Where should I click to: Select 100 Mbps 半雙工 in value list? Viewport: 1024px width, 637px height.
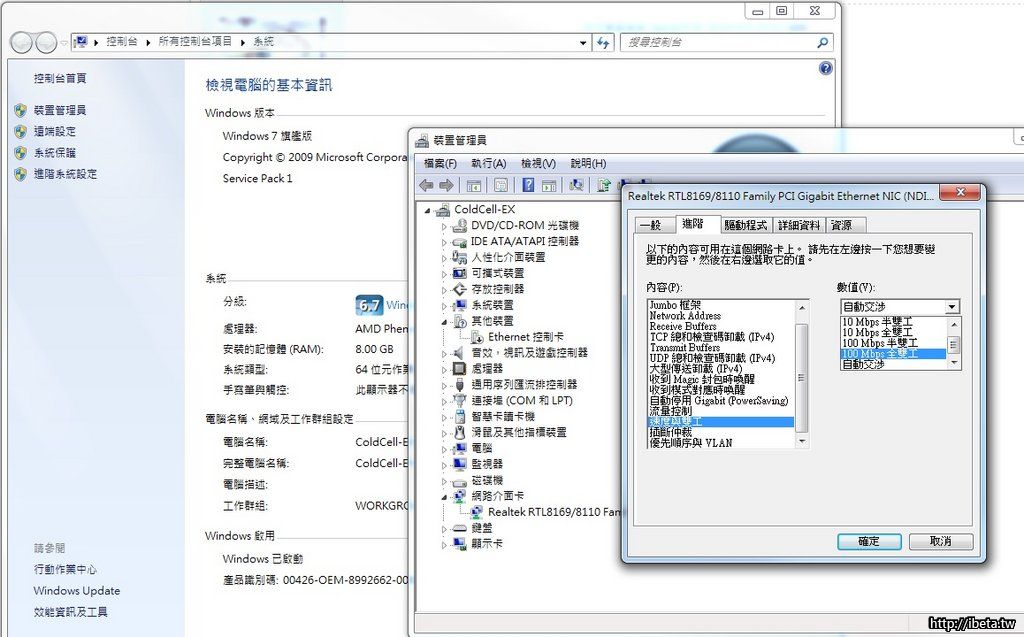[877, 343]
